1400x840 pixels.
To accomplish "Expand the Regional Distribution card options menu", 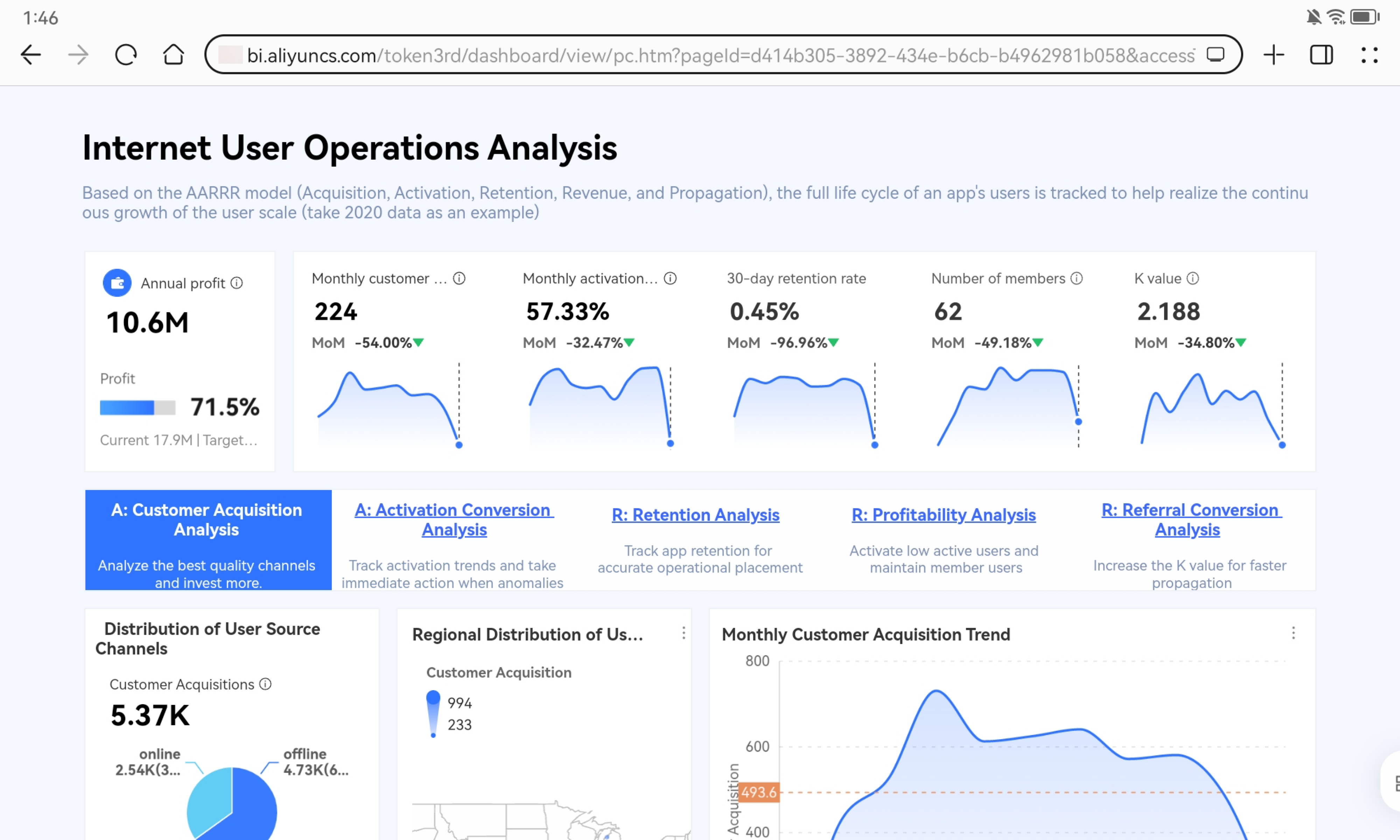I will click(684, 633).
